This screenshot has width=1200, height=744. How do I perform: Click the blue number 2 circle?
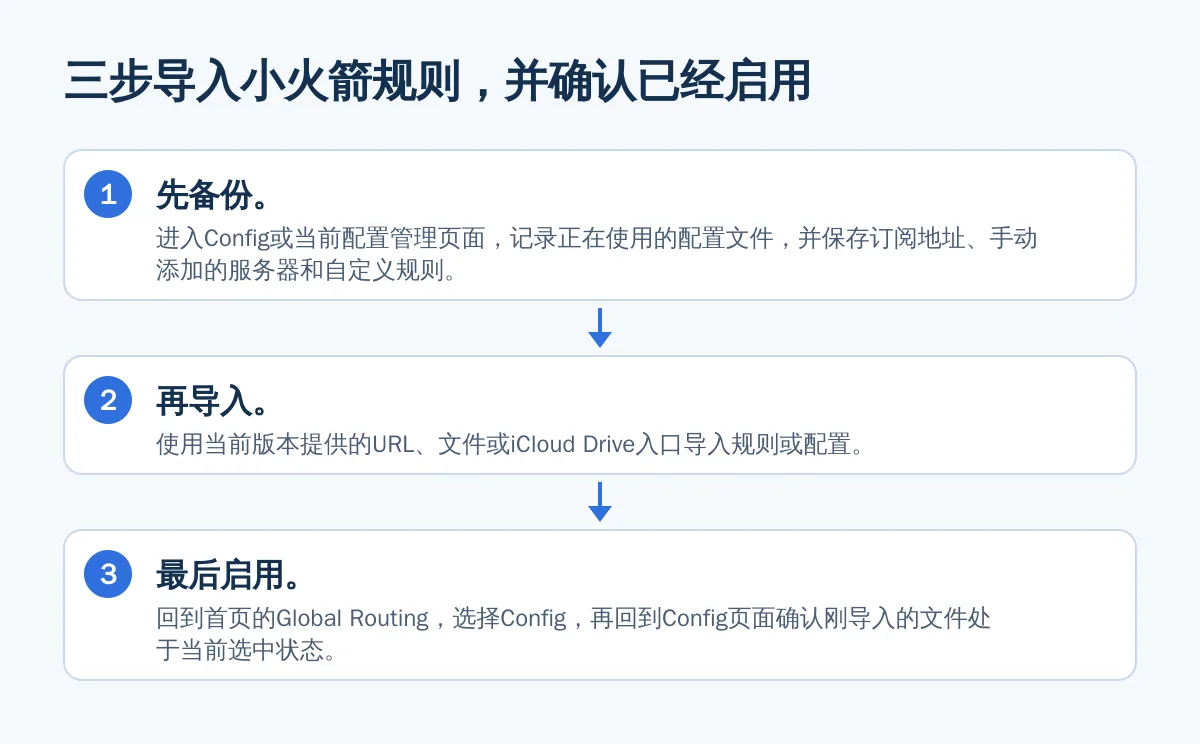click(x=108, y=400)
